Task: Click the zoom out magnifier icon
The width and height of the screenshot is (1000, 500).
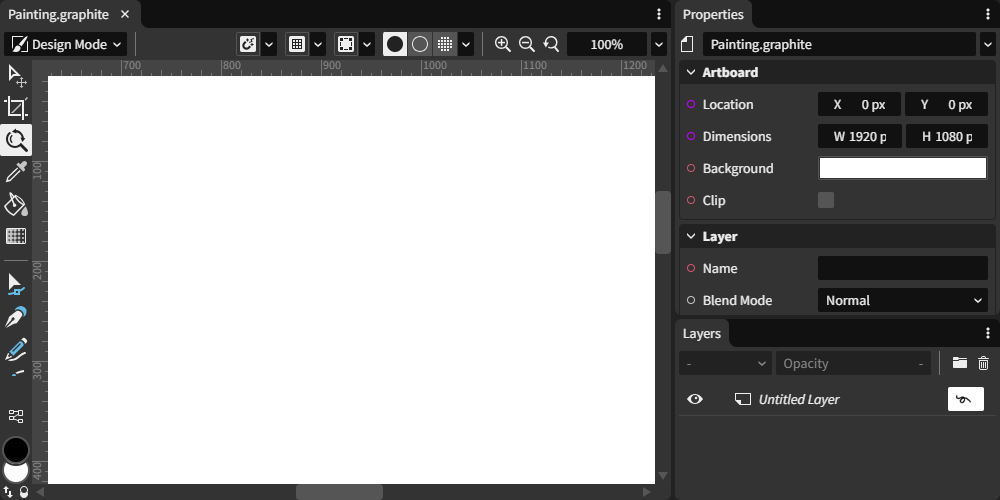Action: (x=527, y=44)
